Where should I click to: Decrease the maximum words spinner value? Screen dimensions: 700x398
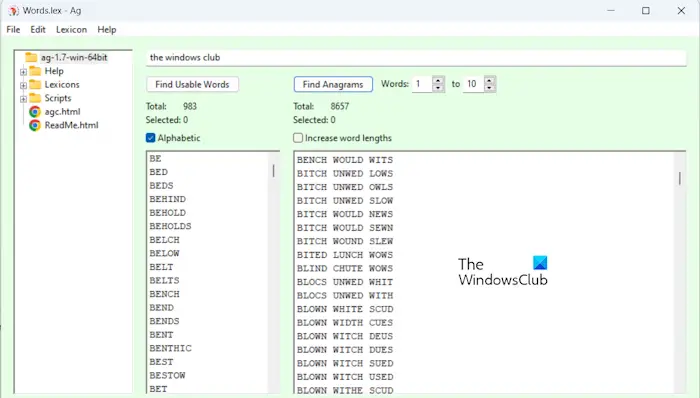490,88
